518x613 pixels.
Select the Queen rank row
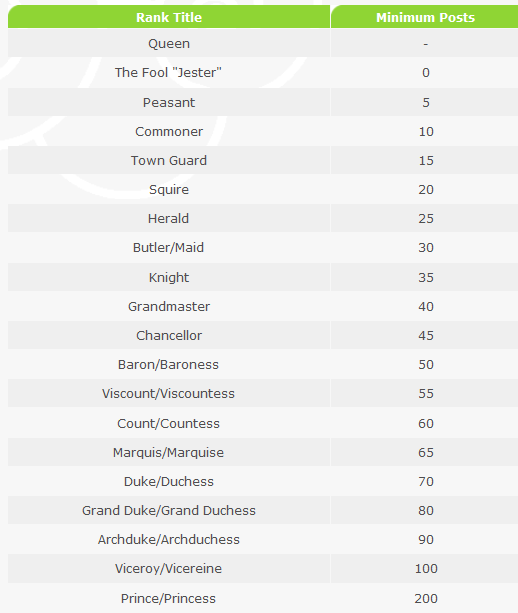pos(263,43)
